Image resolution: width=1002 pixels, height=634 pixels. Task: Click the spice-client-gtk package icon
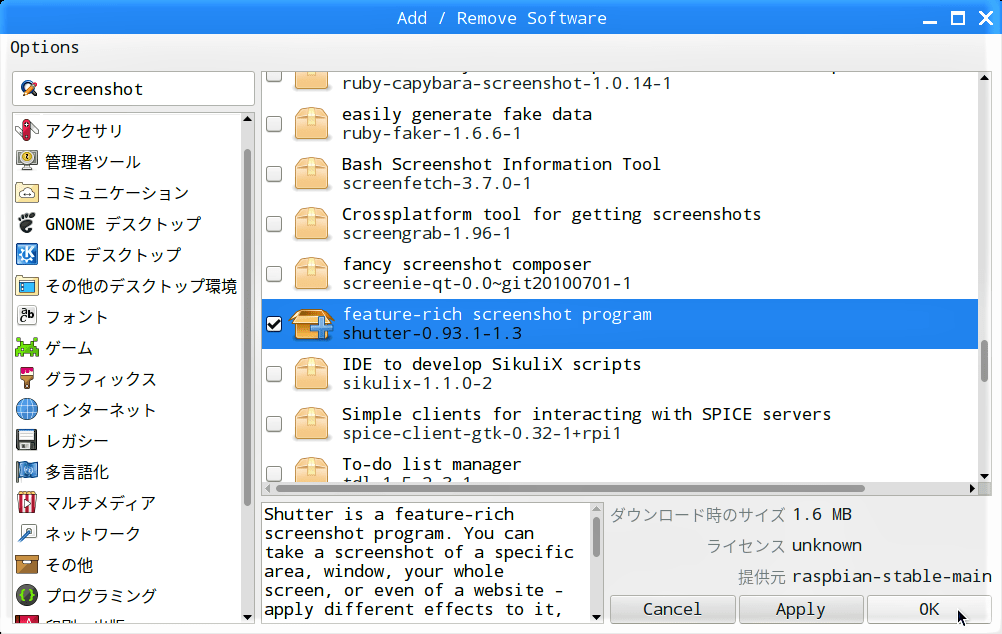click(x=312, y=424)
